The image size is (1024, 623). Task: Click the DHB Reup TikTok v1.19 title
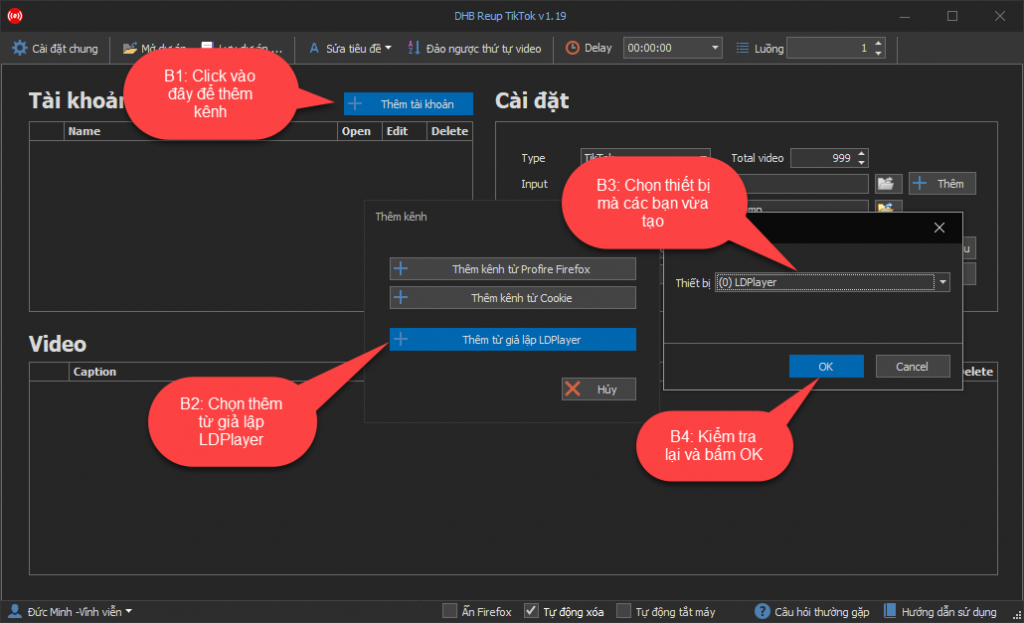click(510, 16)
